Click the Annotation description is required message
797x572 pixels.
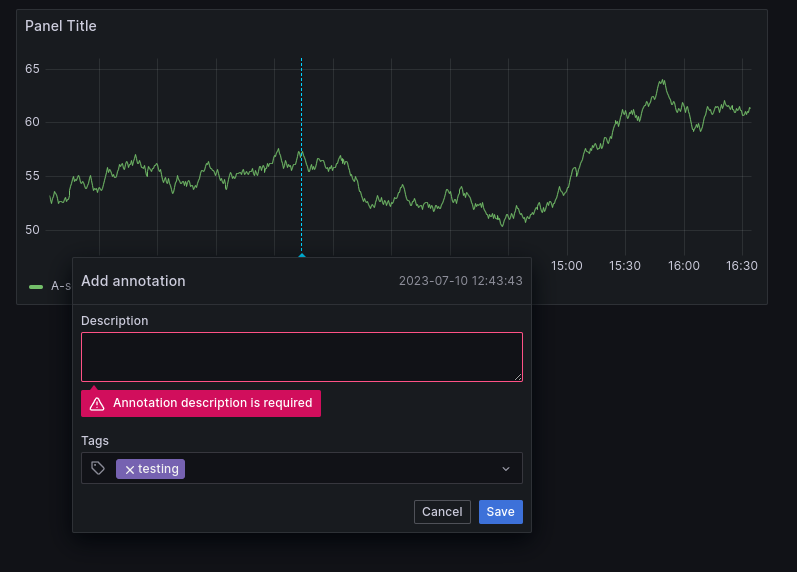pos(212,403)
